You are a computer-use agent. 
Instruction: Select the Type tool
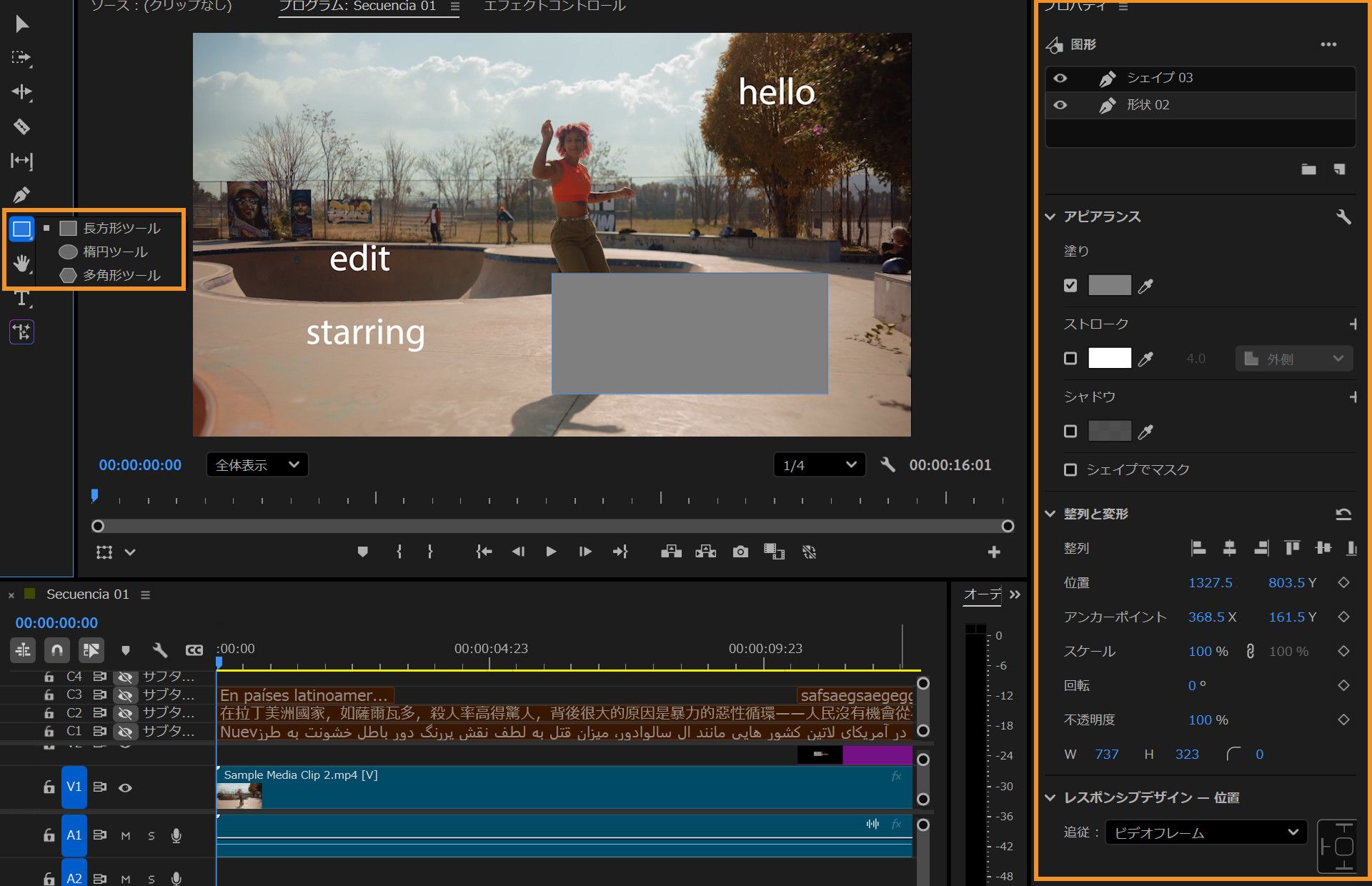point(21,298)
